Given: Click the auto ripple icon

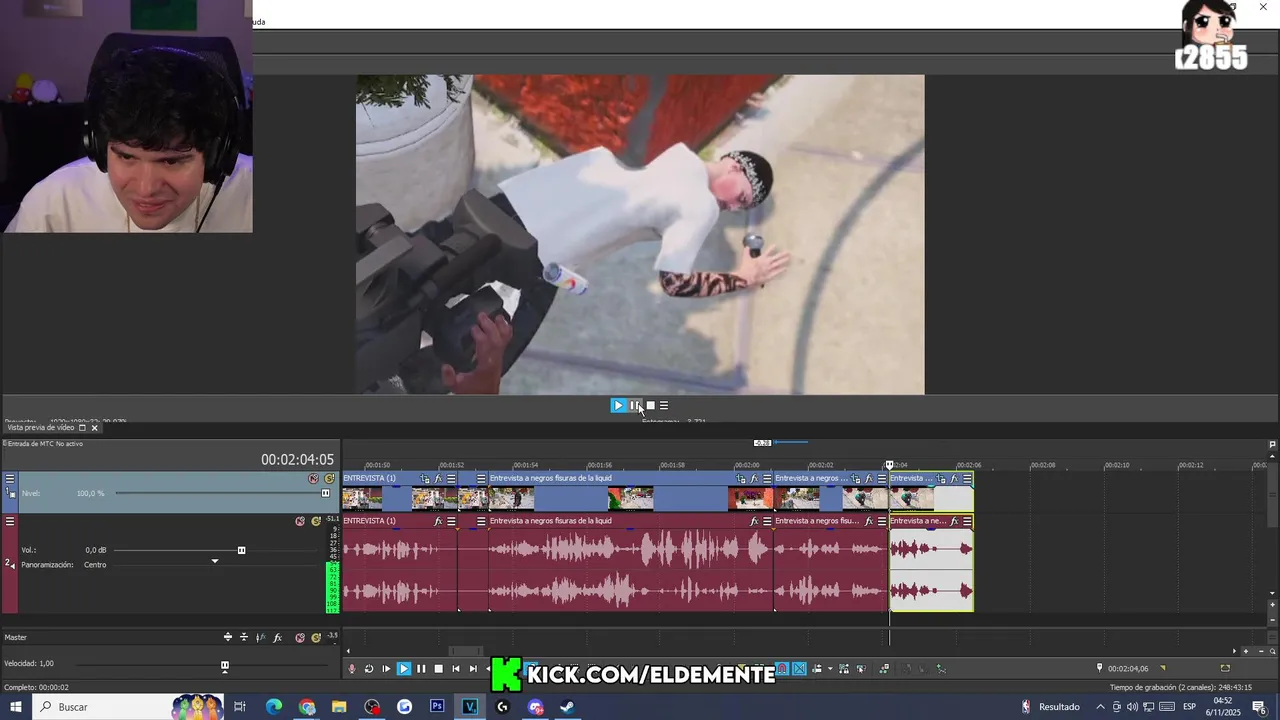Looking at the screenshot, I should [817, 669].
